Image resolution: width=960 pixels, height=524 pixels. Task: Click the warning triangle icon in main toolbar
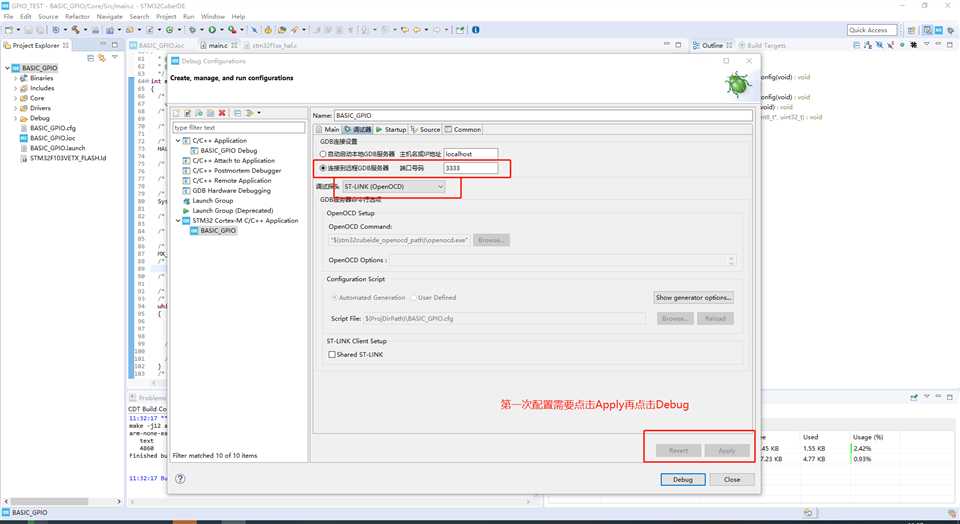tap(268, 29)
